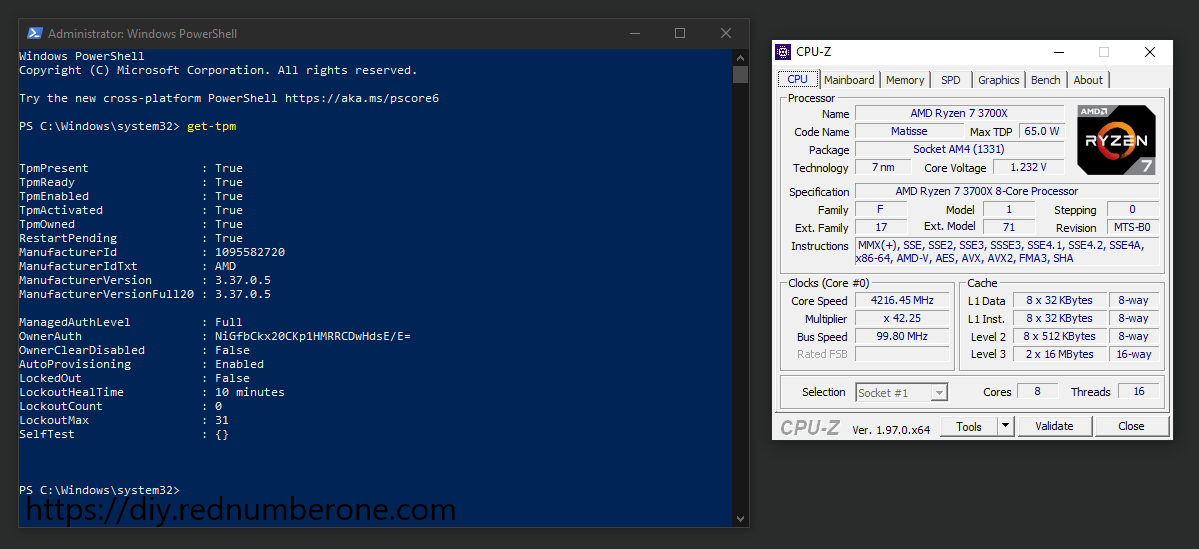Click the OwnerAuth value string
Viewport: 1199px width, 549px height.
click(313, 336)
